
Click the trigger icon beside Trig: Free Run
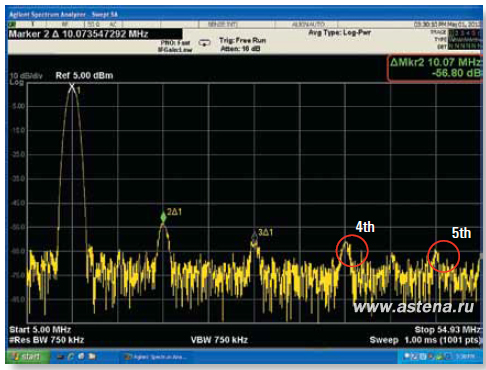205,43
